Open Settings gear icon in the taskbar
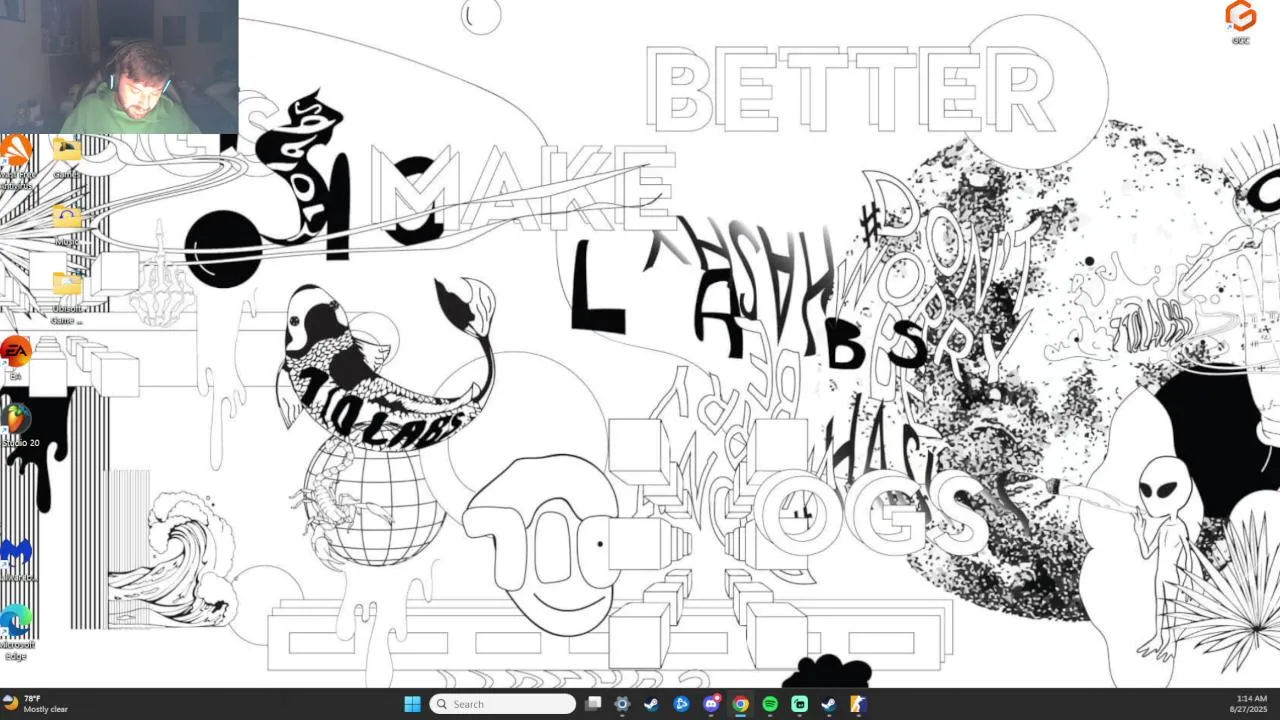The height and width of the screenshot is (720, 1280). click(622, 704)
